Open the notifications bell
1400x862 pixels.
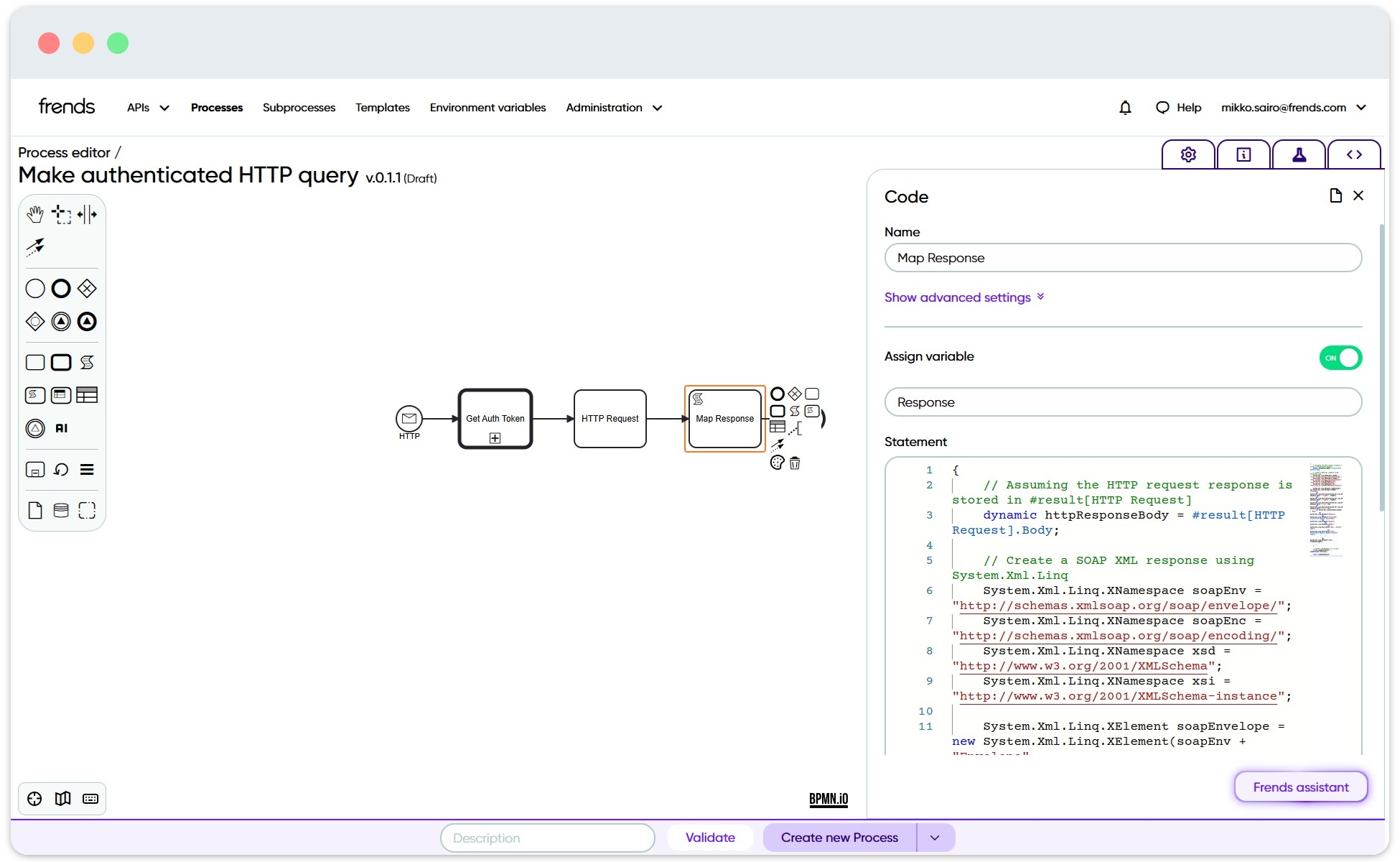coord(1125,107)
